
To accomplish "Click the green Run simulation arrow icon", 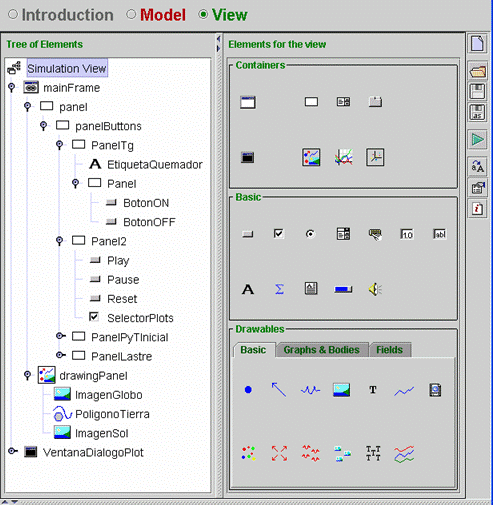I will pos(477,140).
